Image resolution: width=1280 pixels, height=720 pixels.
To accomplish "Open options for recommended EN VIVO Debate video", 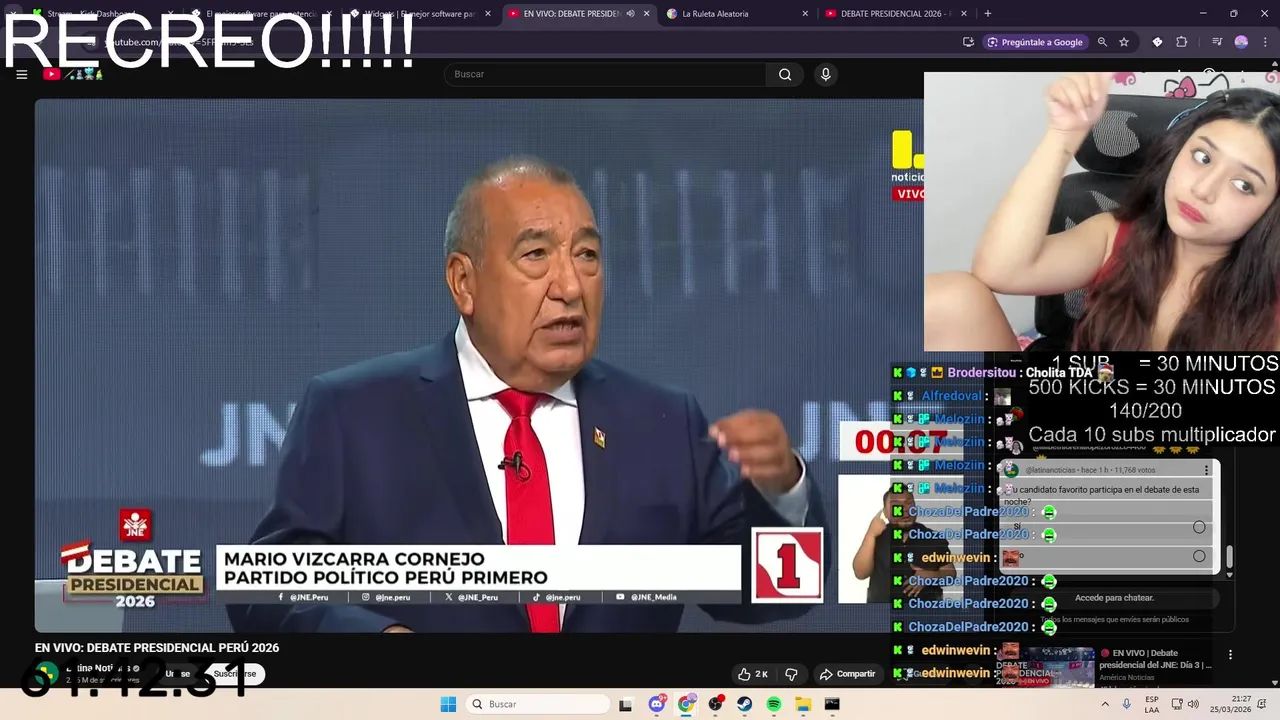I will click(1230, 655).
